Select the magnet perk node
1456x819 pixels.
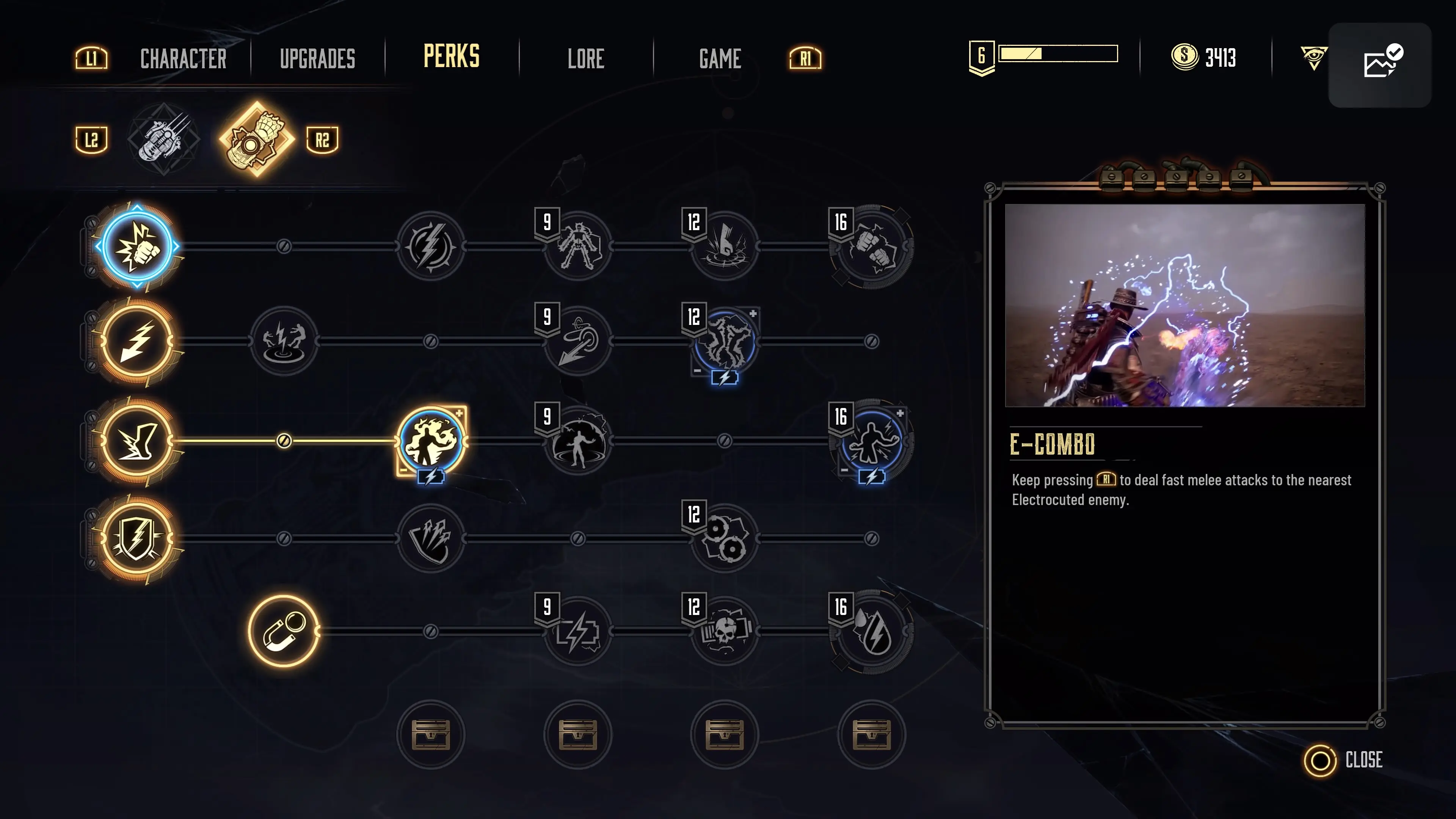(x=284, y=631)
